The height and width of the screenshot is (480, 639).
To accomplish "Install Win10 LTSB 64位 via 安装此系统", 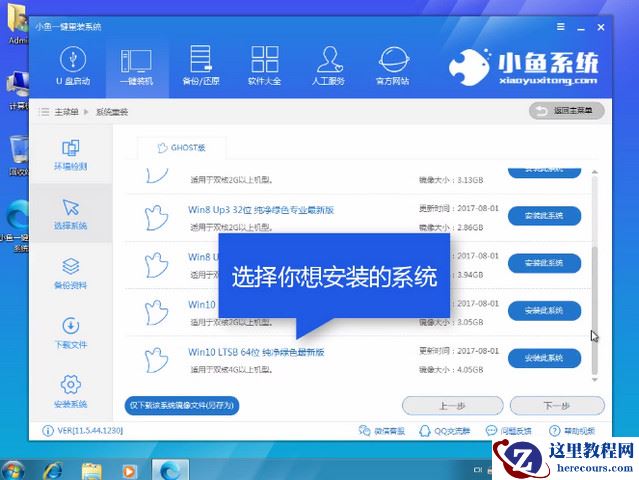I will [x=544, y=358].
